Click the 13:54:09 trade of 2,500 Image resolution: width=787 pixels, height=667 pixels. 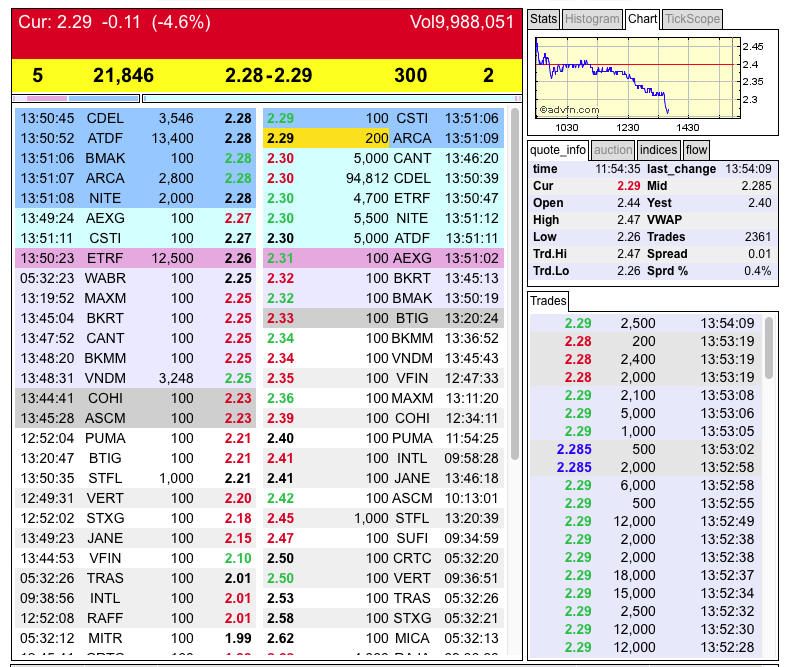coord(646,323)
